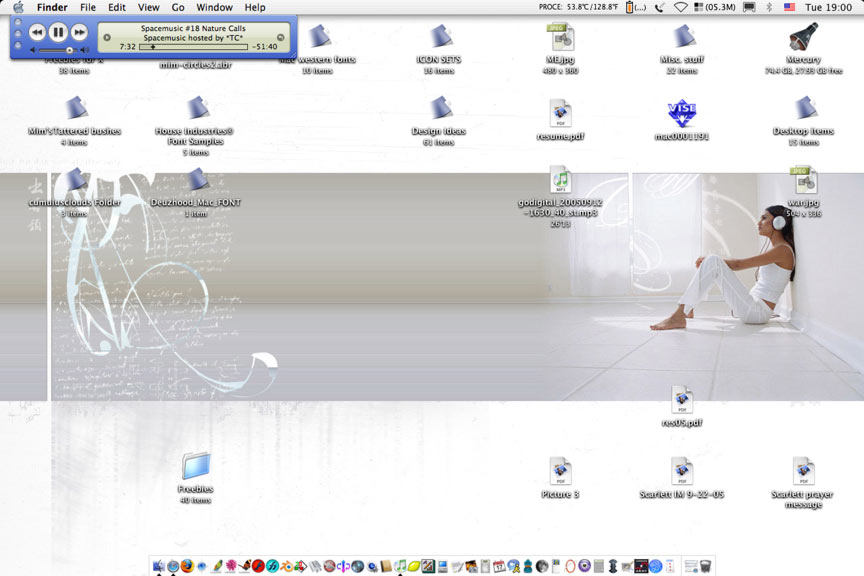Click right arrow in iTunes display
This screenshot has height=576, width=864.
280,37
